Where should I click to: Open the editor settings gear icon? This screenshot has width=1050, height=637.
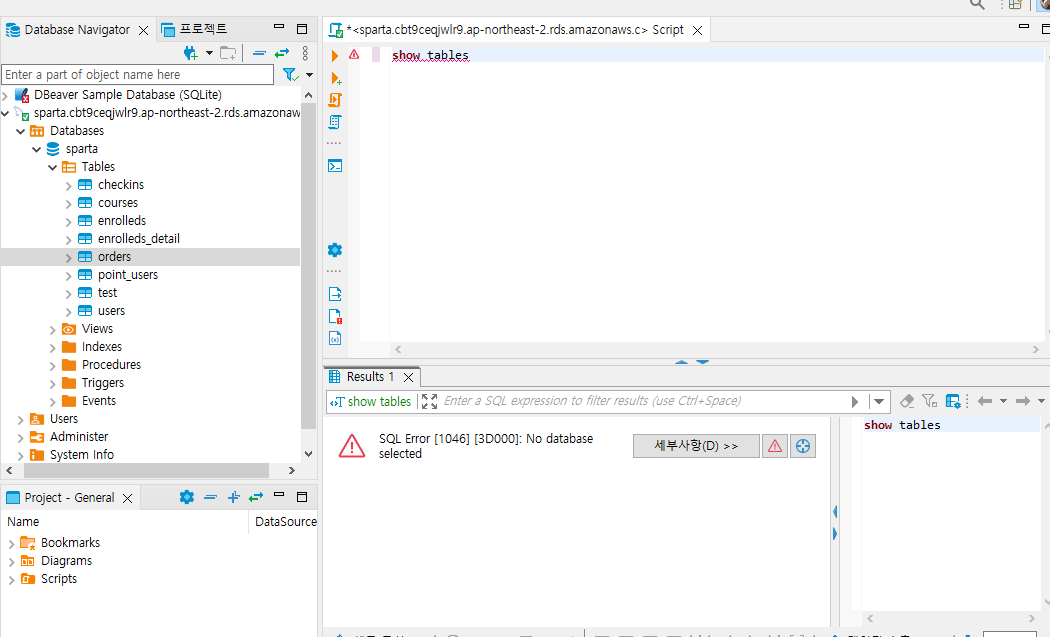pyautogui.click(x=335, y=250)
